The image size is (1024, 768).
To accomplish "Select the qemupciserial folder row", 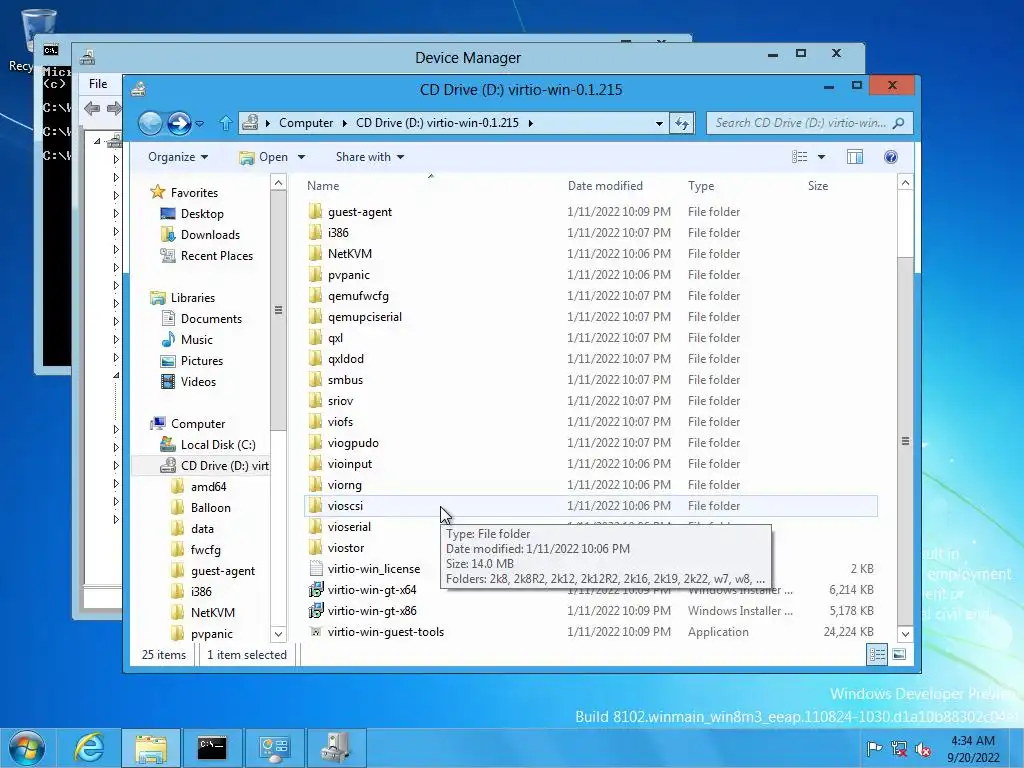I will pos(590,317).
